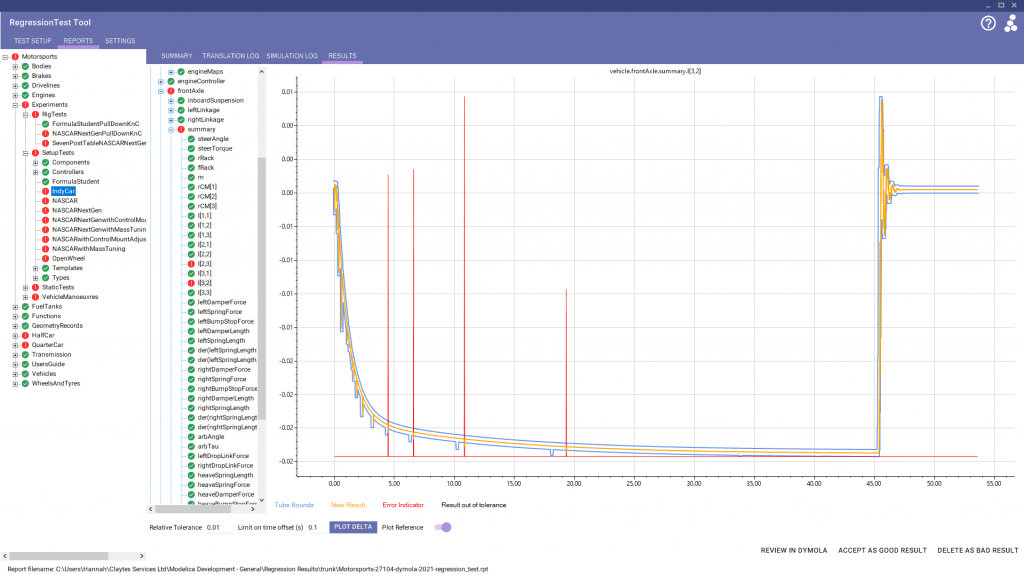Click the red error icon beside RigTests
This screenshot has width=1024, height=575.
click(x=36, y=114)
